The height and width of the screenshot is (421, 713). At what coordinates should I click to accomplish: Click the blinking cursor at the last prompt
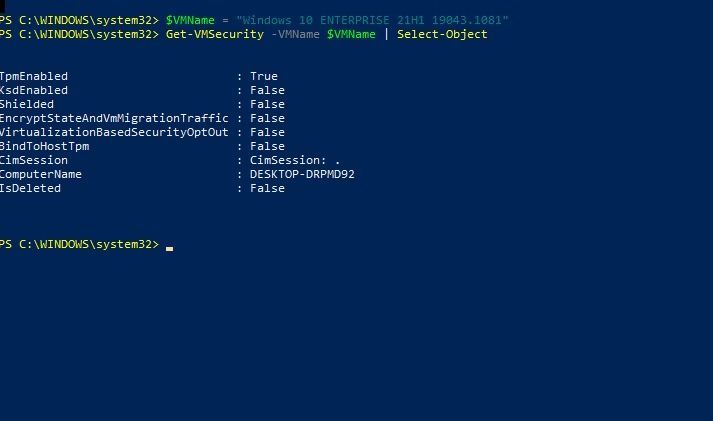(170, 247)
